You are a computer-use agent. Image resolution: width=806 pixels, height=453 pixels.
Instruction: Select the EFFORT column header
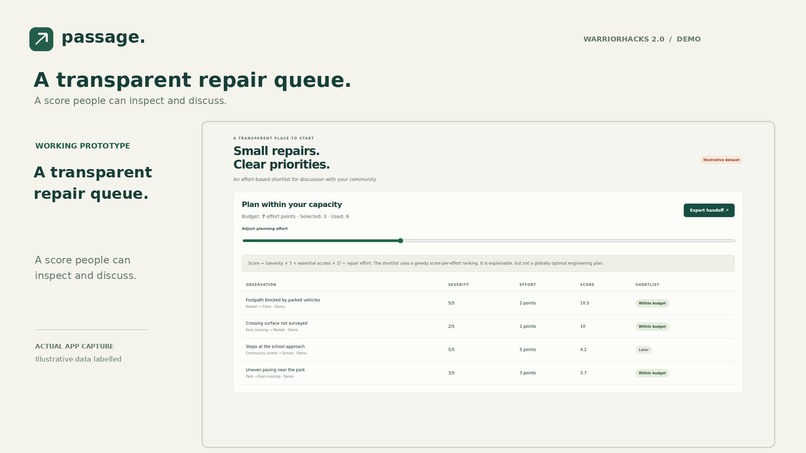(527, 284)
